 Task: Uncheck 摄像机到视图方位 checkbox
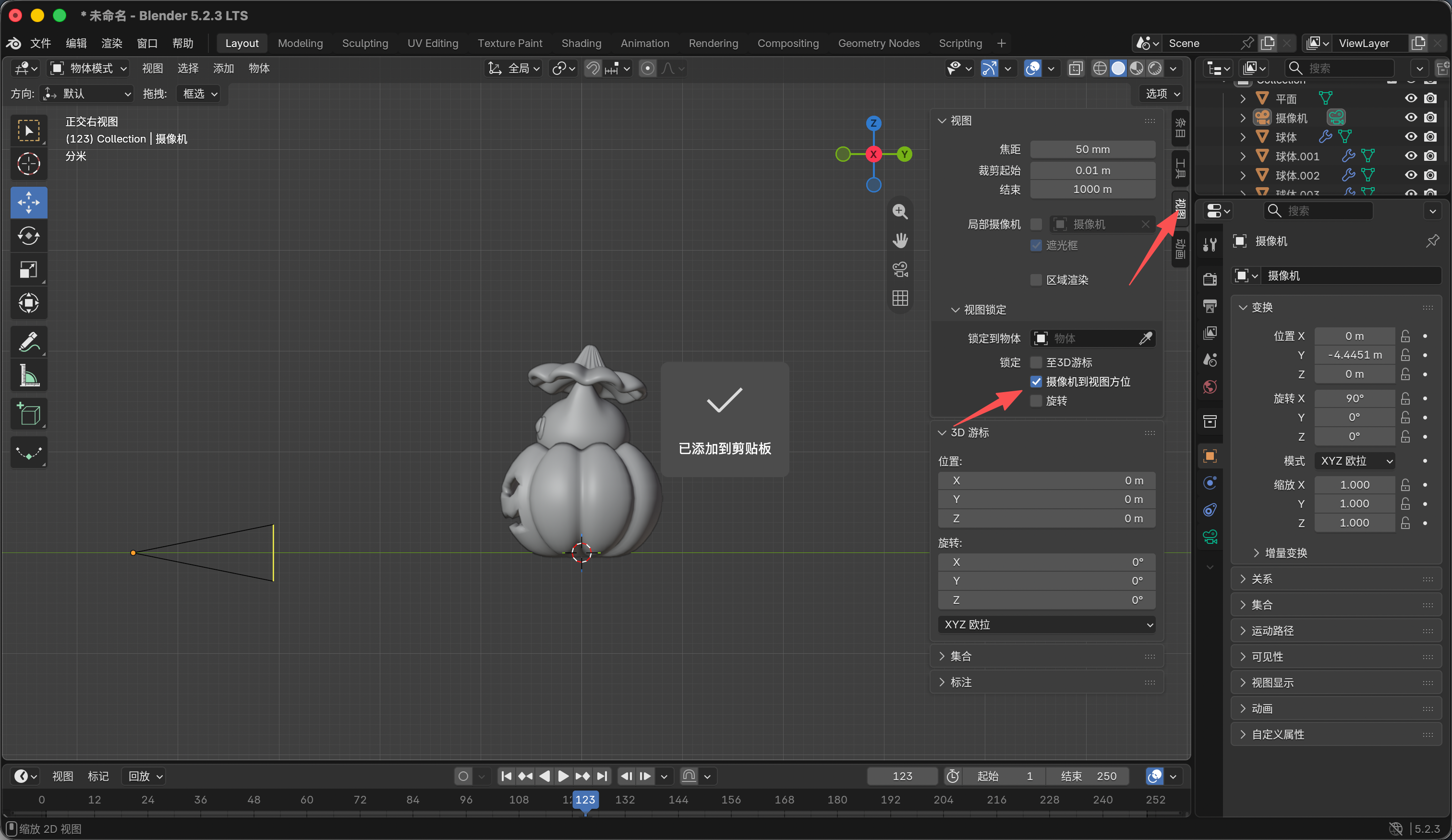click(x=1036, y=382)
